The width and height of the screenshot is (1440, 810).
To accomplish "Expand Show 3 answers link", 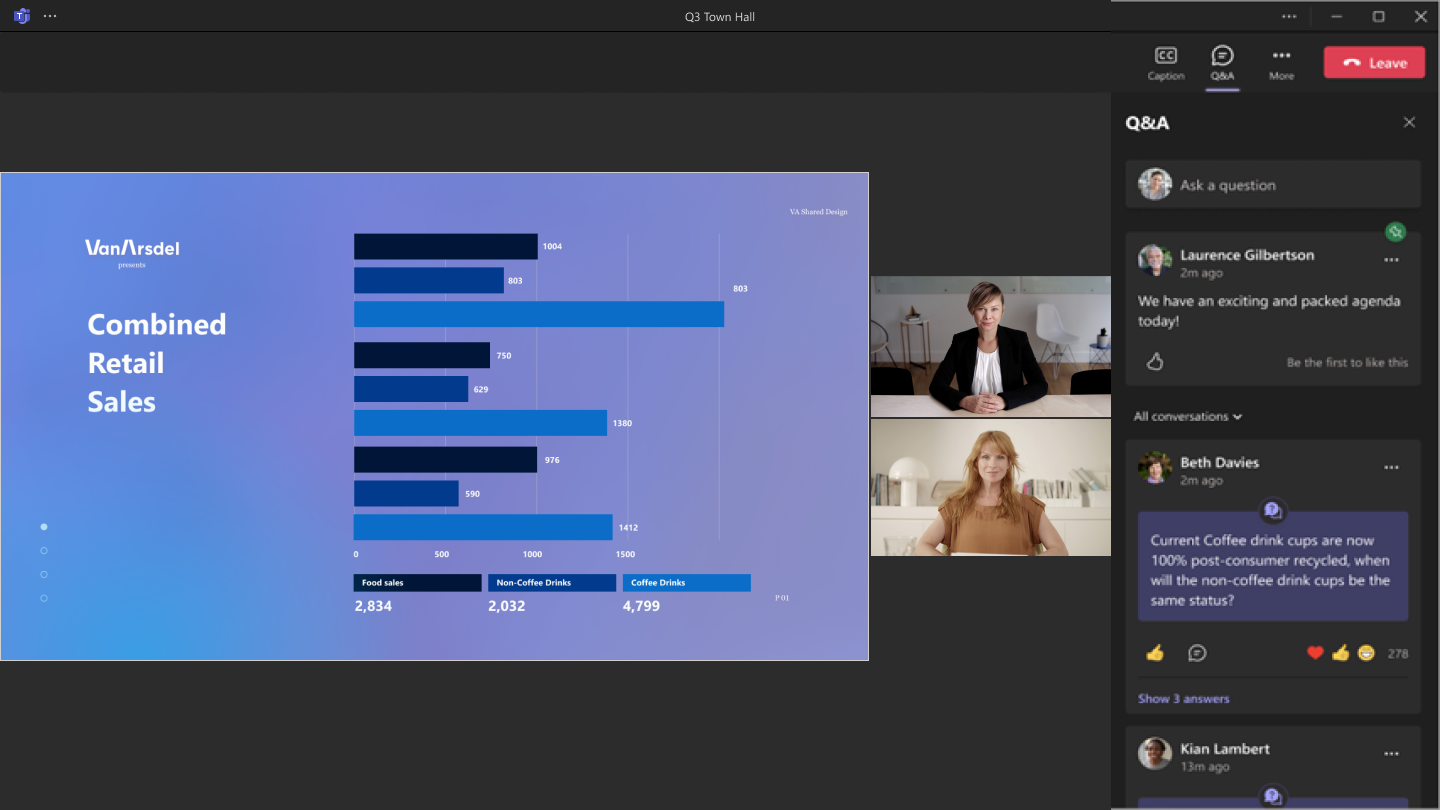I will tap(1183, 698).
